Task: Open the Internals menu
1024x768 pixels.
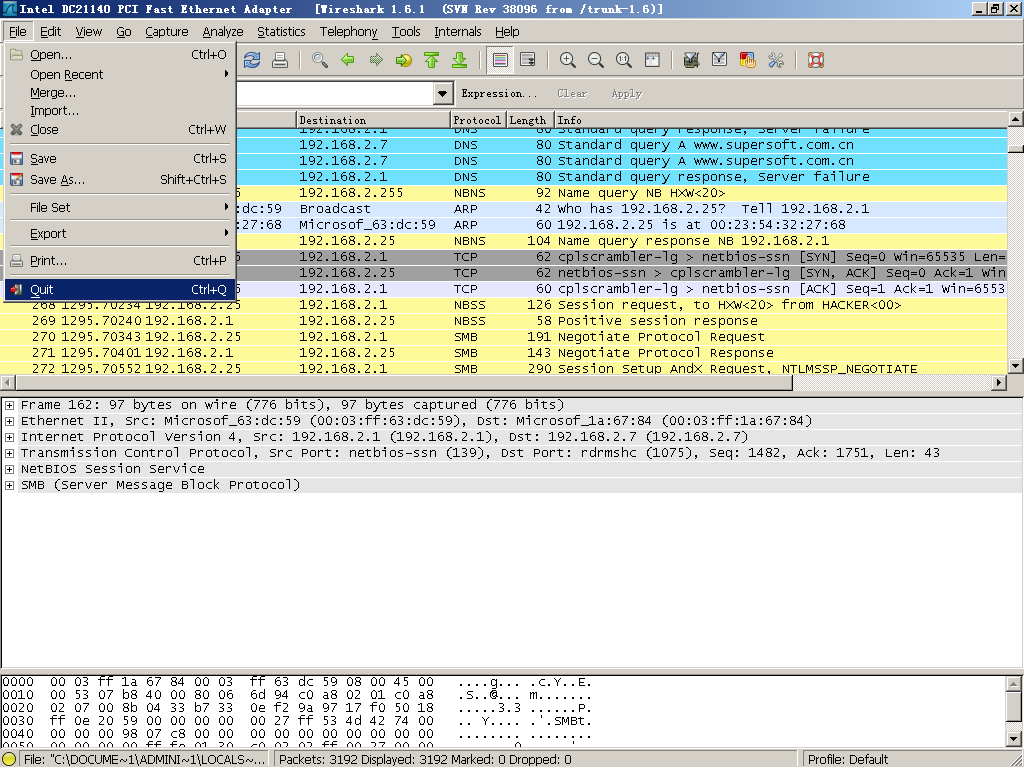Action: 457,31
